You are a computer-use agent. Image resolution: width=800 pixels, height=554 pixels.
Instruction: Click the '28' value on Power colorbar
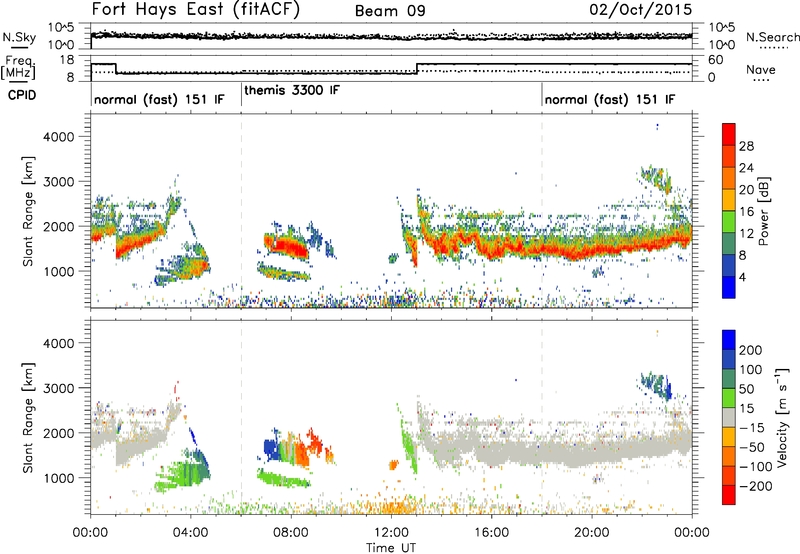click(746, 146)
